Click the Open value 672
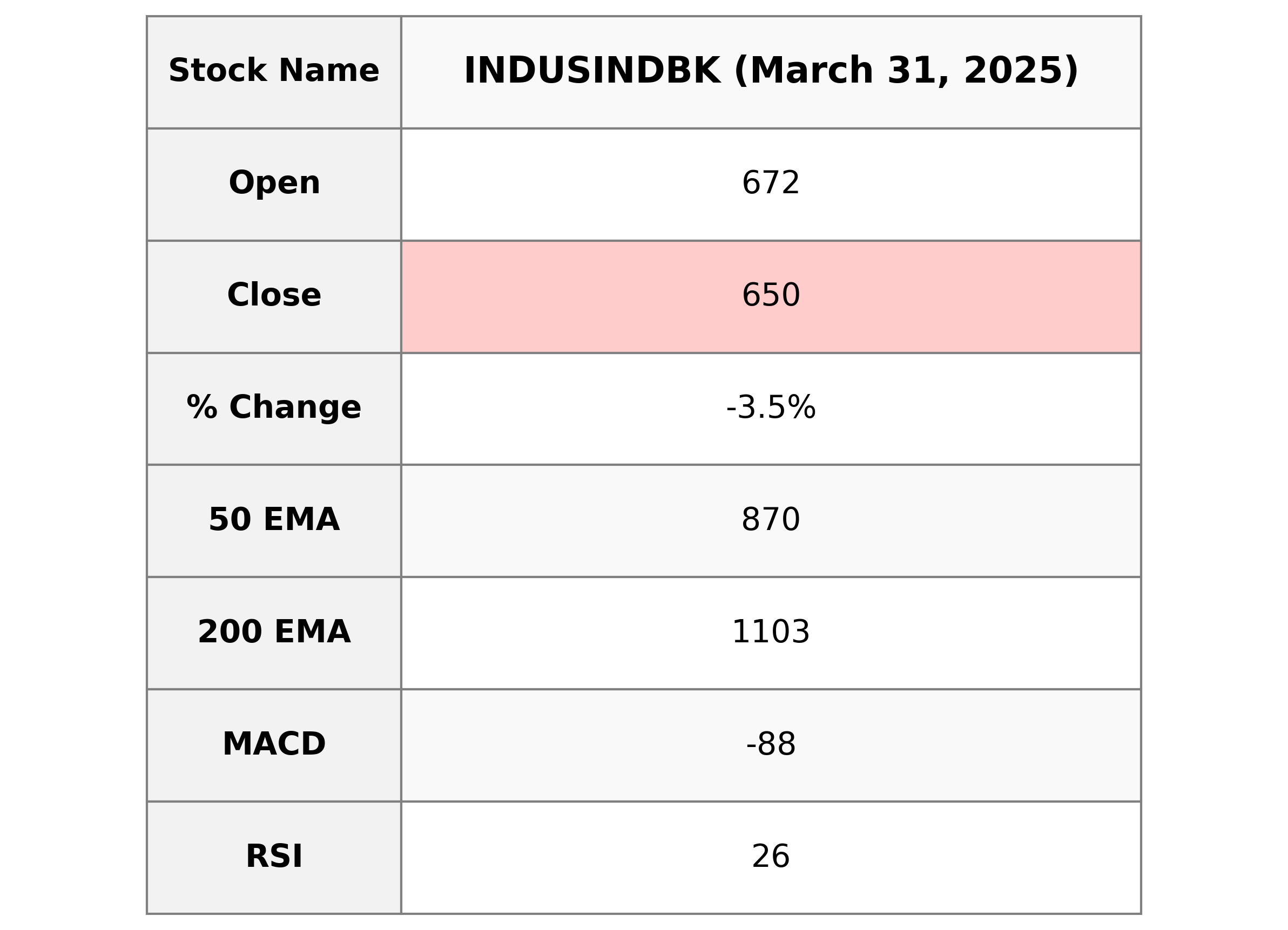 pyautogui.click(x=771, y=184)
